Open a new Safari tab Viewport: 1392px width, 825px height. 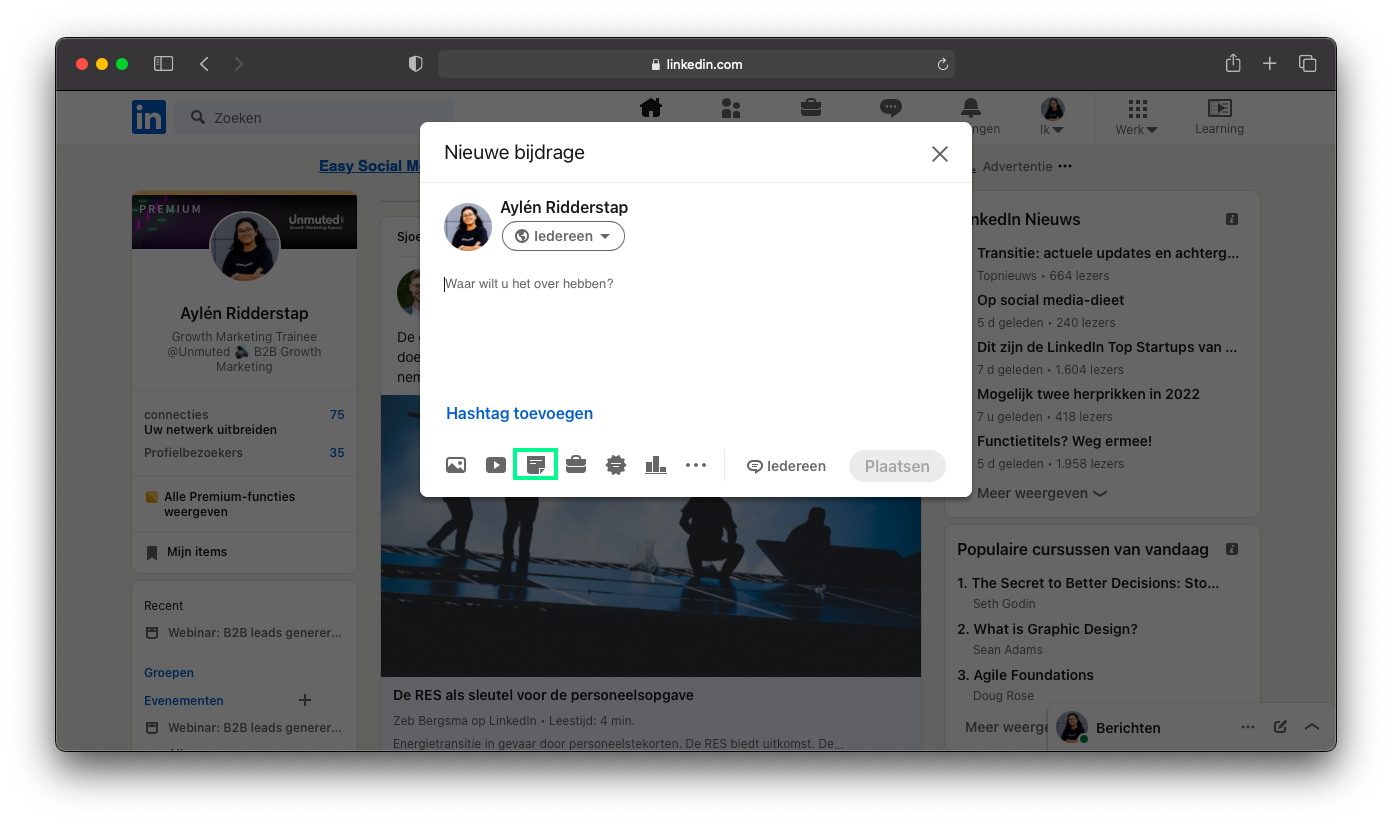[x=1269, y=64]
